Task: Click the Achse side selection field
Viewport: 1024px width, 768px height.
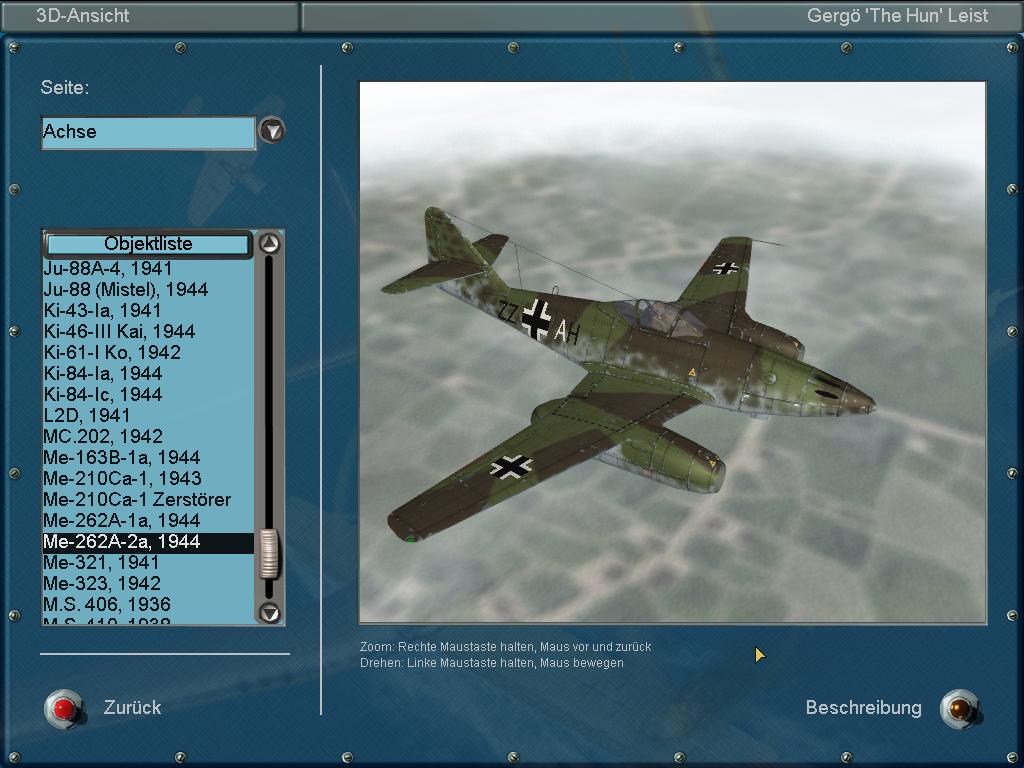Action: point(148,133)
